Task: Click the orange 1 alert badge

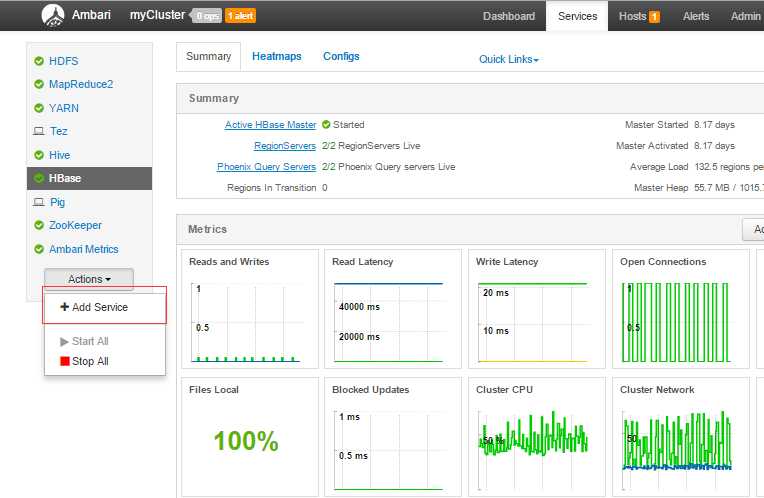Action: 240,16
